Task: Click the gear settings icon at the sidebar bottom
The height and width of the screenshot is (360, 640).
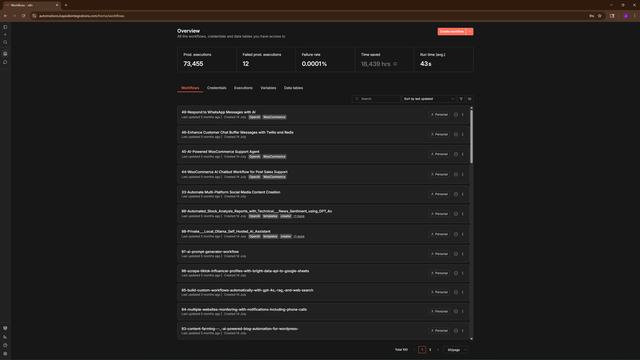Action: 5,354
